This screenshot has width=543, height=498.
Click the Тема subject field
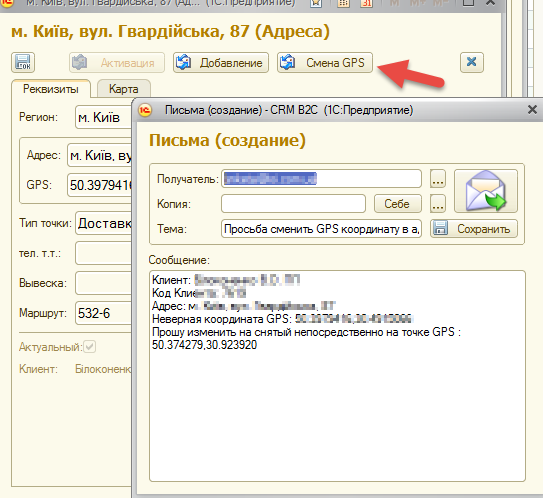(321, 229)
